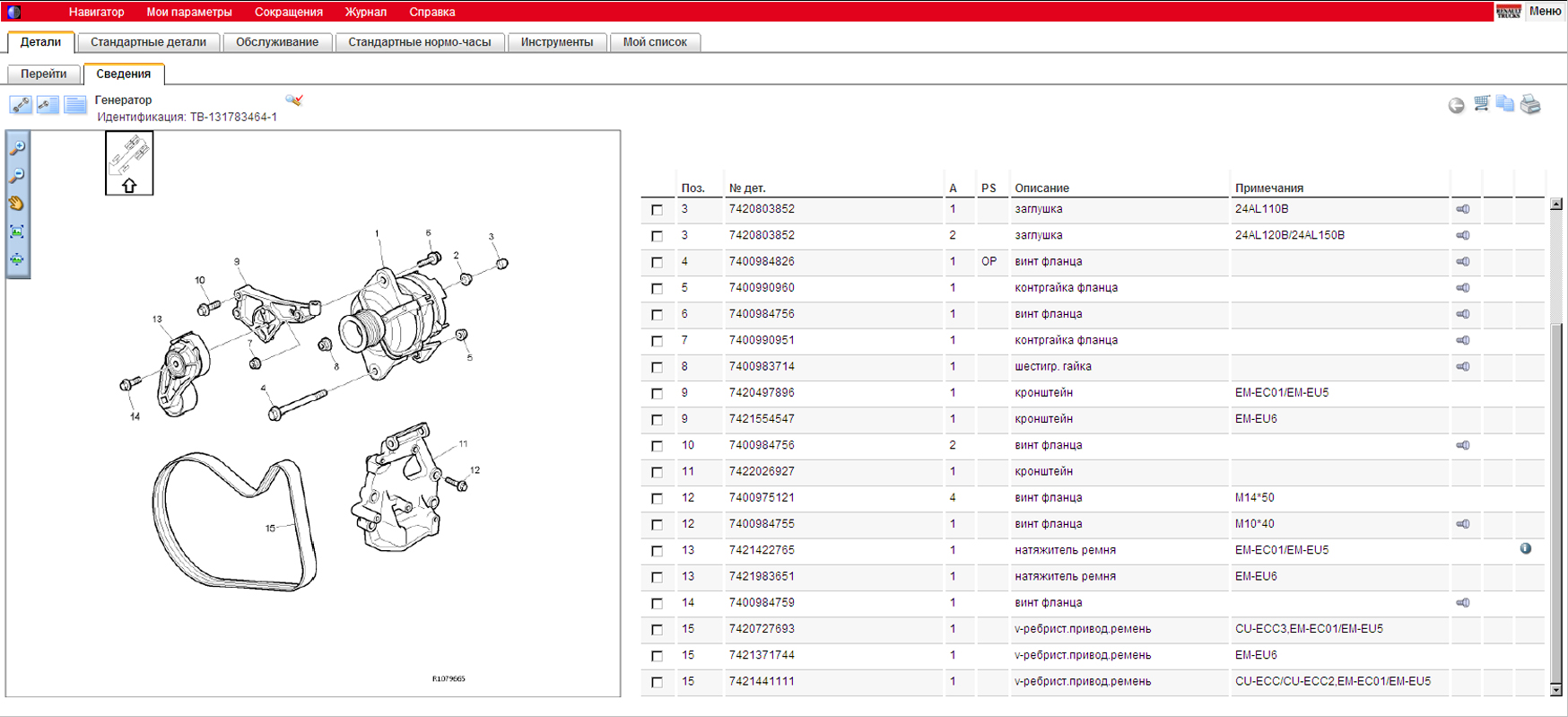Click the info icon in row 7421422765
This screenshot has width=1568, height=717.
point(1526,548)
